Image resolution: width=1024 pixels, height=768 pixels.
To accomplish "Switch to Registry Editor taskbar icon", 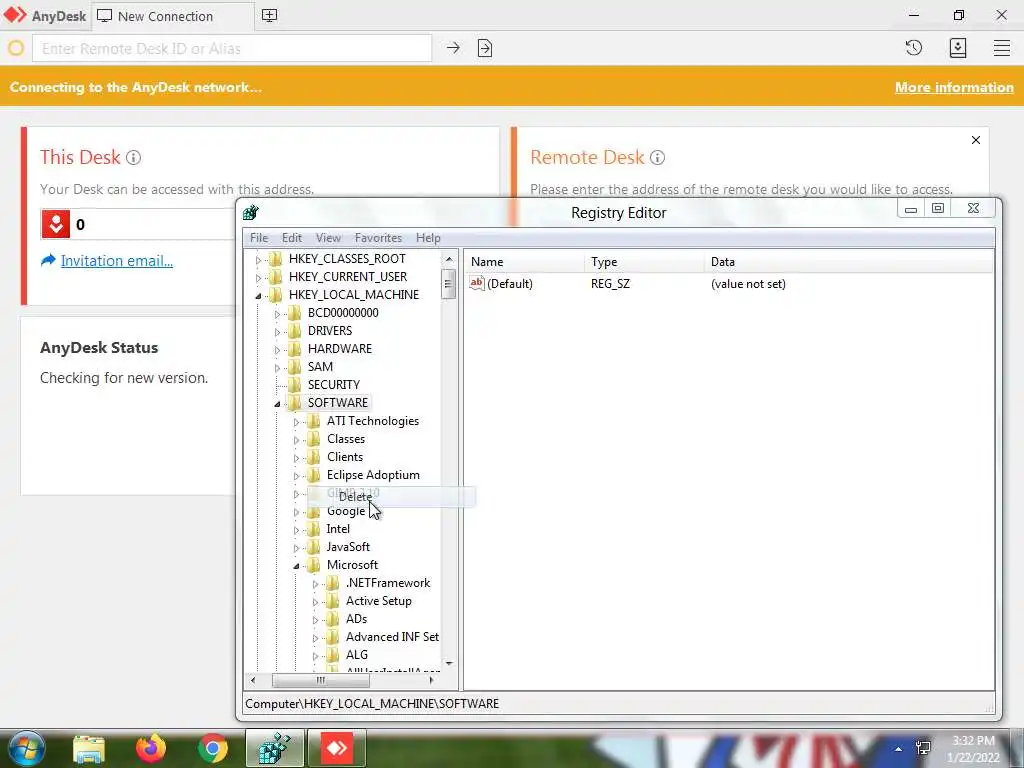I will (275, 748).
